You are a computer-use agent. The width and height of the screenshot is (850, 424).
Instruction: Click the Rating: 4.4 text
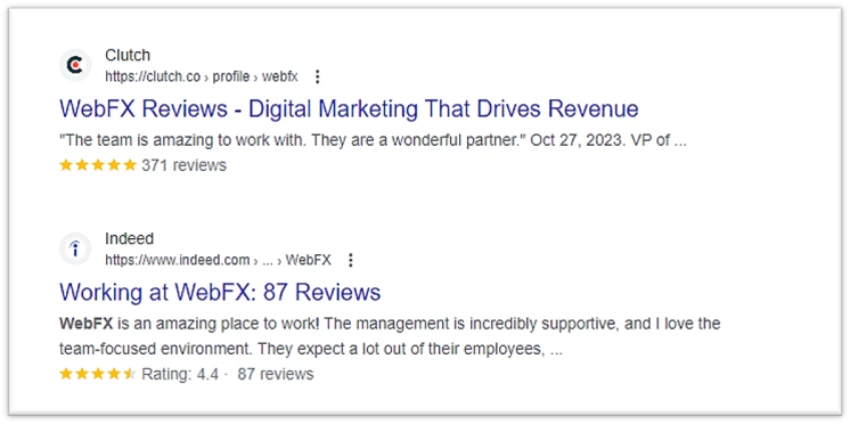pos(180,374)
